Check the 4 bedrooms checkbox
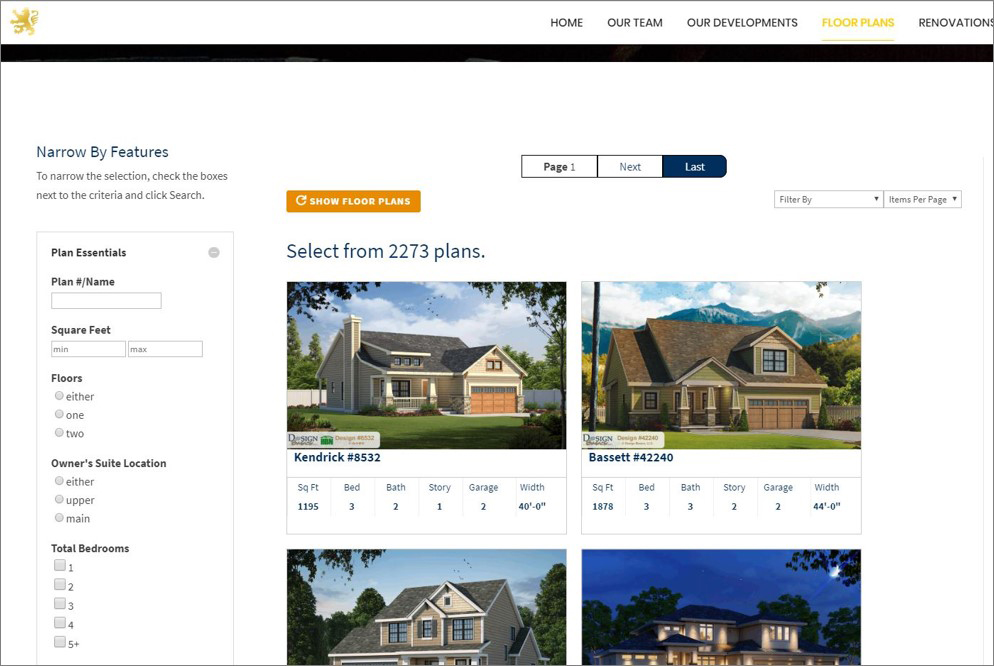The image size is (994, 666). click(x=60, y=622)
